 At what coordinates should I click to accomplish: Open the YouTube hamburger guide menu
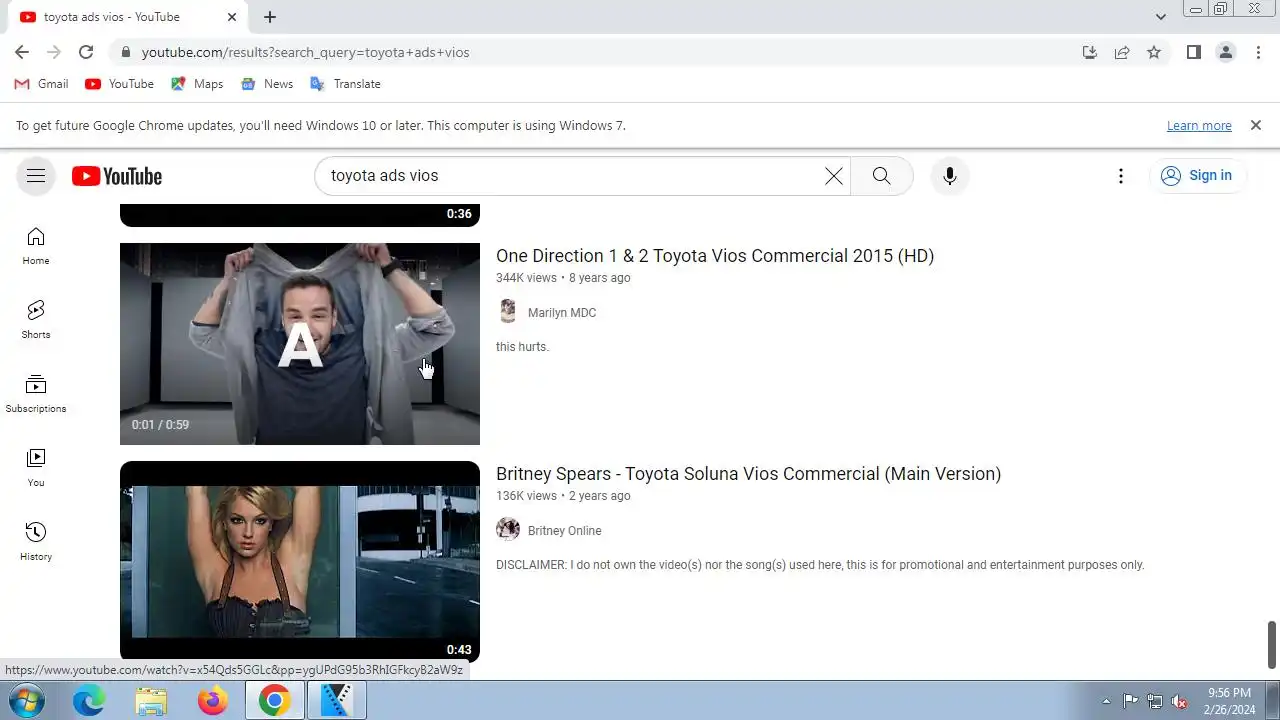pos(36,176)
